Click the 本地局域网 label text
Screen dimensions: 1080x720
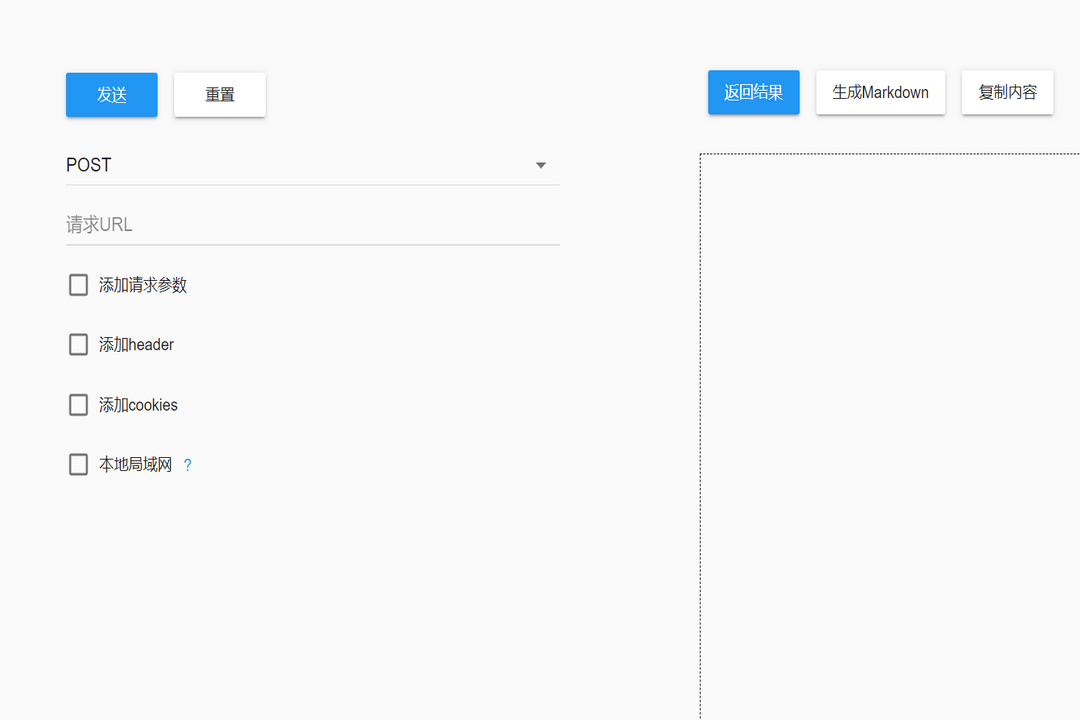[x=131, y=463]
